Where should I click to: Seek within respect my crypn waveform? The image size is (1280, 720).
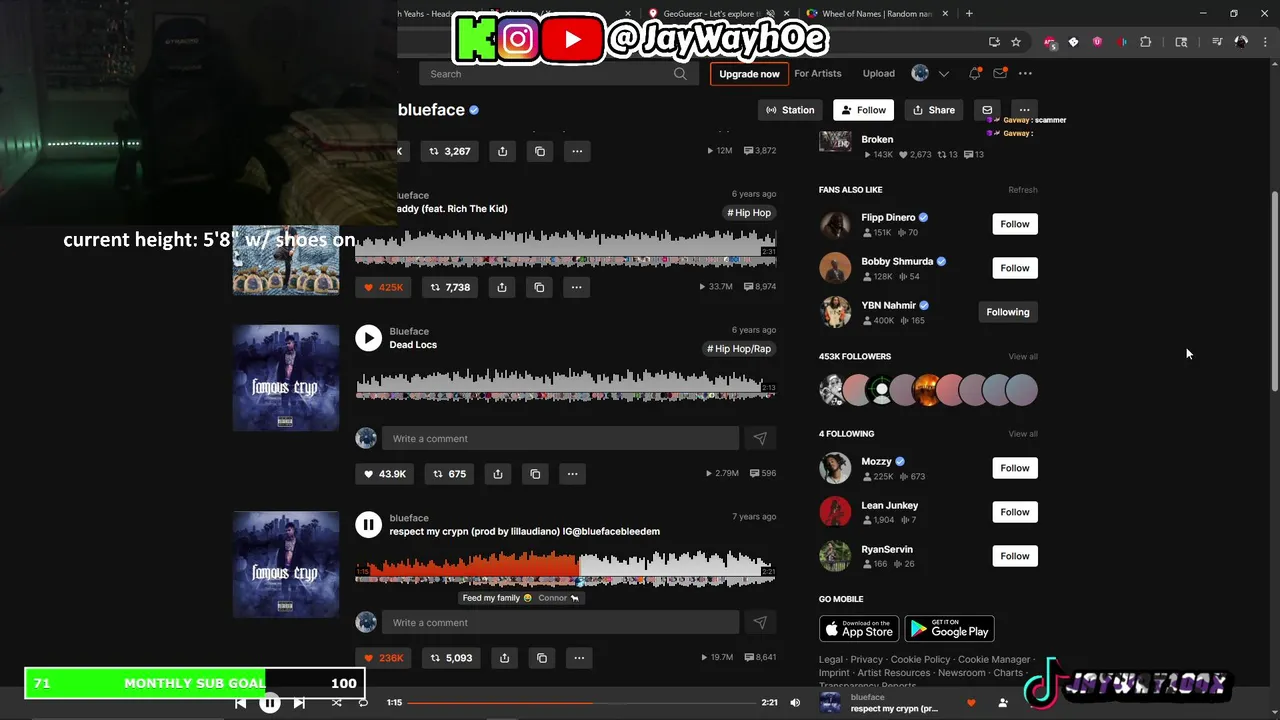[x=565, y=567]
